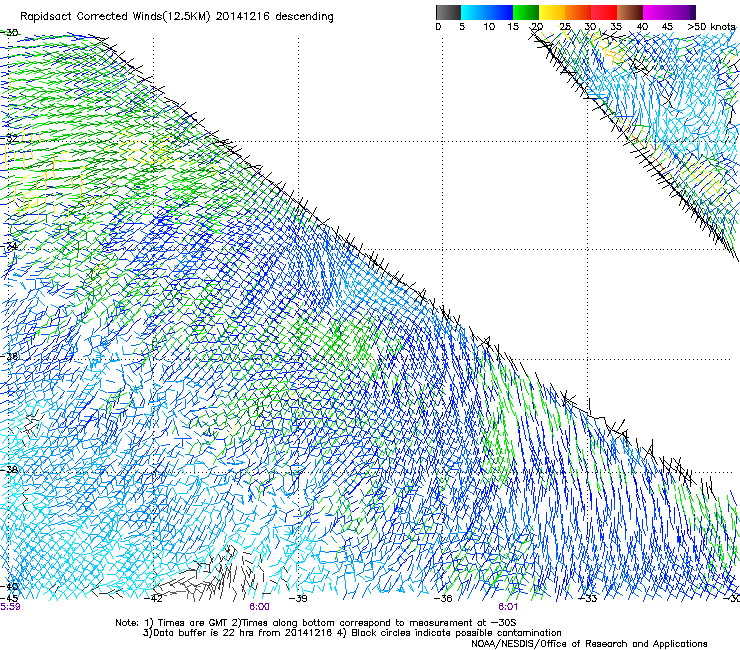Viewport: 740px width, 650px height.
Task: Click the '-34' latitude label on the left axis
Action: [9, 246]
